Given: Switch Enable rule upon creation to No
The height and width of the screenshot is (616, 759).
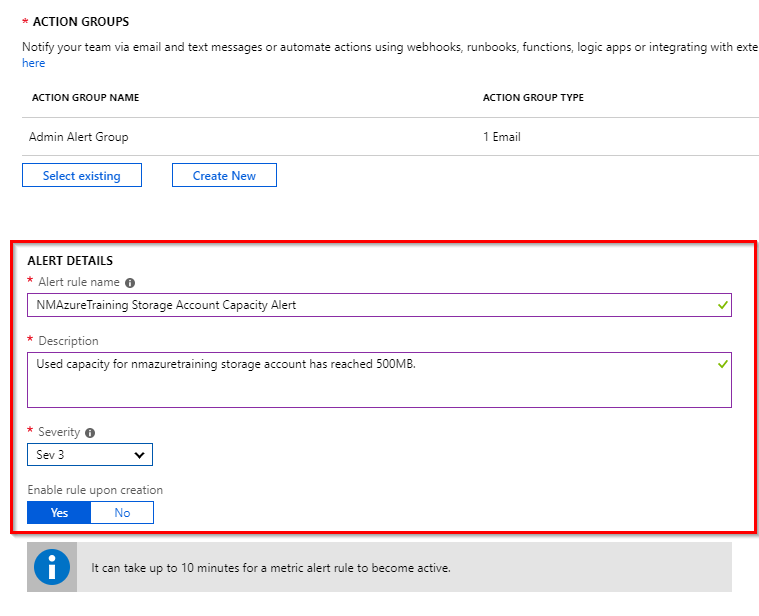Looking at the screenshot, I should pyautogui.click(x=122, y=512).
